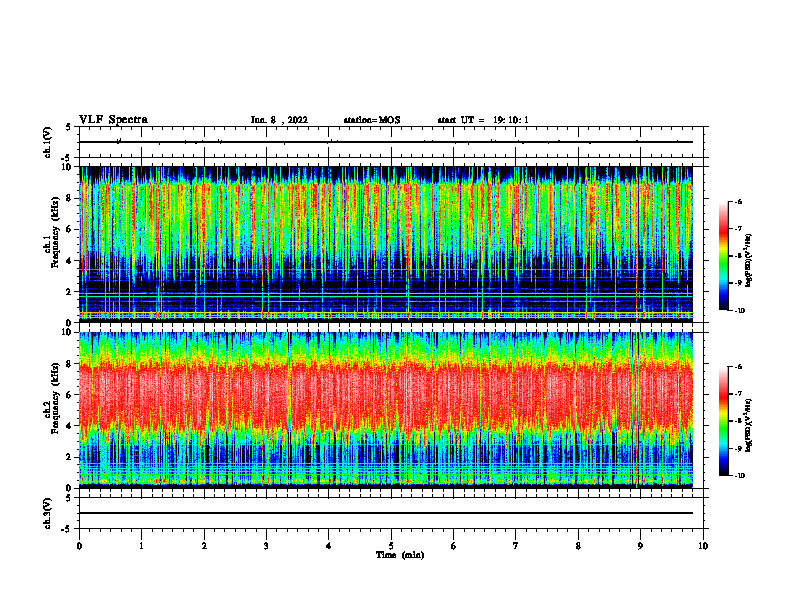
Task: Click the "1" tick label on the time axis
Action: (141, 546)
